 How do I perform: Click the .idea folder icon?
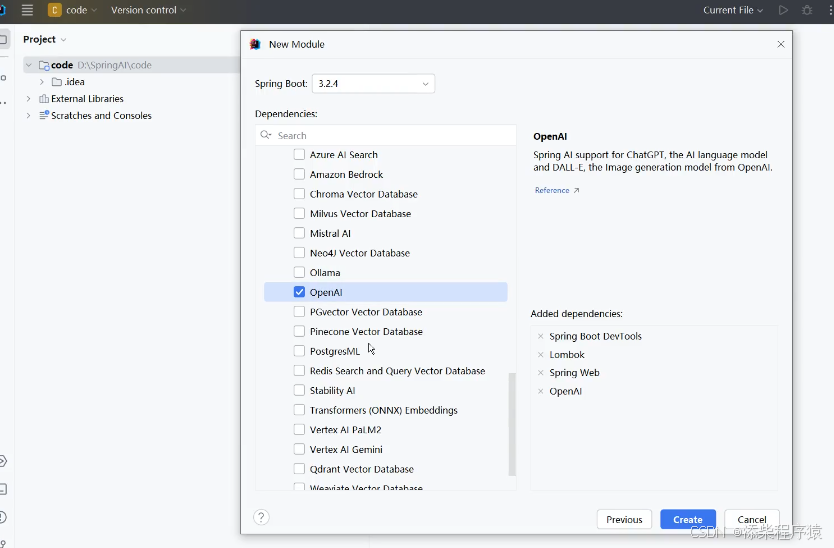pos(56,82)
